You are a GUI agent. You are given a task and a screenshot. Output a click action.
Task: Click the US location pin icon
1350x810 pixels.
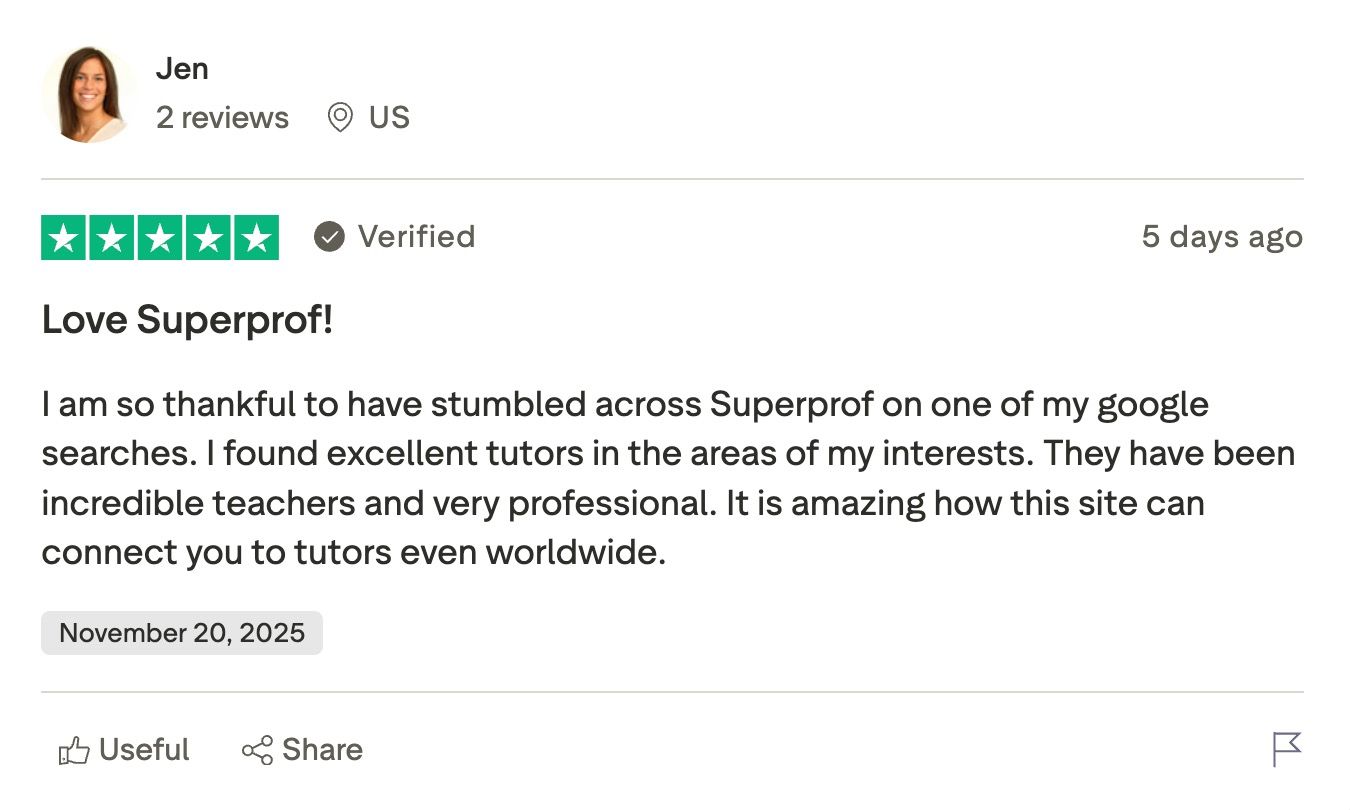(340, 117)
